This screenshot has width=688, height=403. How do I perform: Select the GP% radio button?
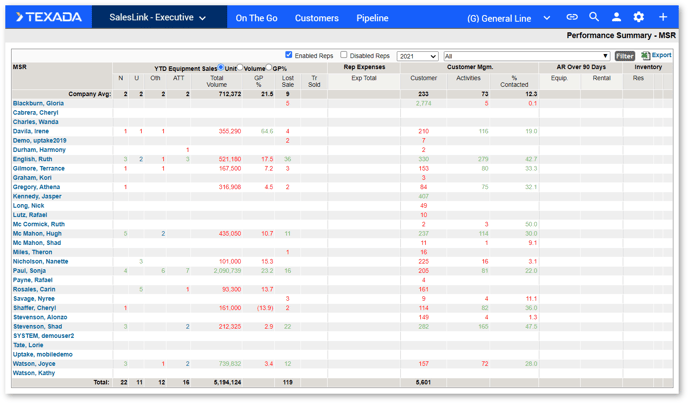[x=269, y=68]
